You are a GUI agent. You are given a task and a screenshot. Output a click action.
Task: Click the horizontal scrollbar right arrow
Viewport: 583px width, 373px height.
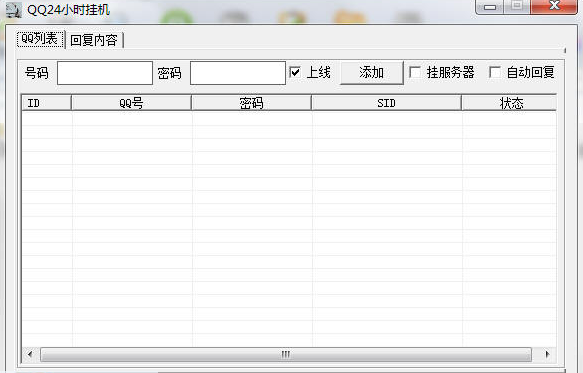click(547, 354)
